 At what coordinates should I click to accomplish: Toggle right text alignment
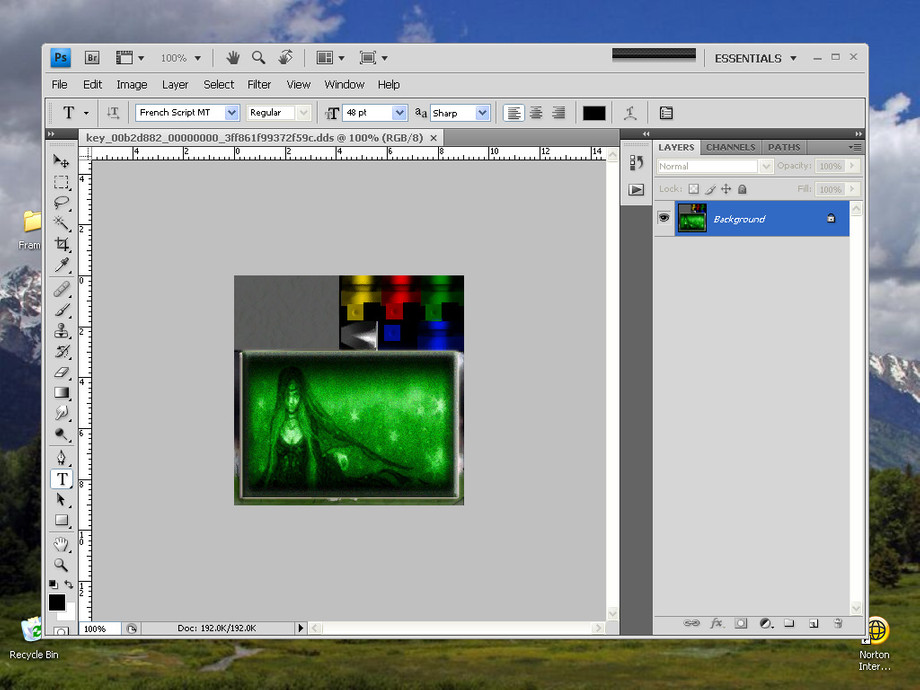pyautogui.click(x=558, y=113)
